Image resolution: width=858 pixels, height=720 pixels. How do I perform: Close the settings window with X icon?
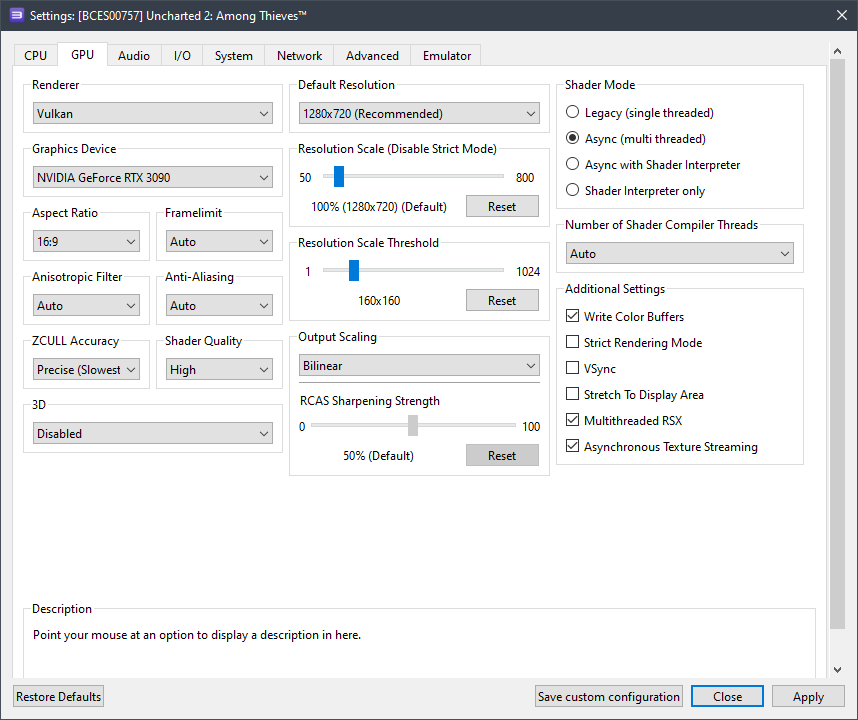pos(840,14)
